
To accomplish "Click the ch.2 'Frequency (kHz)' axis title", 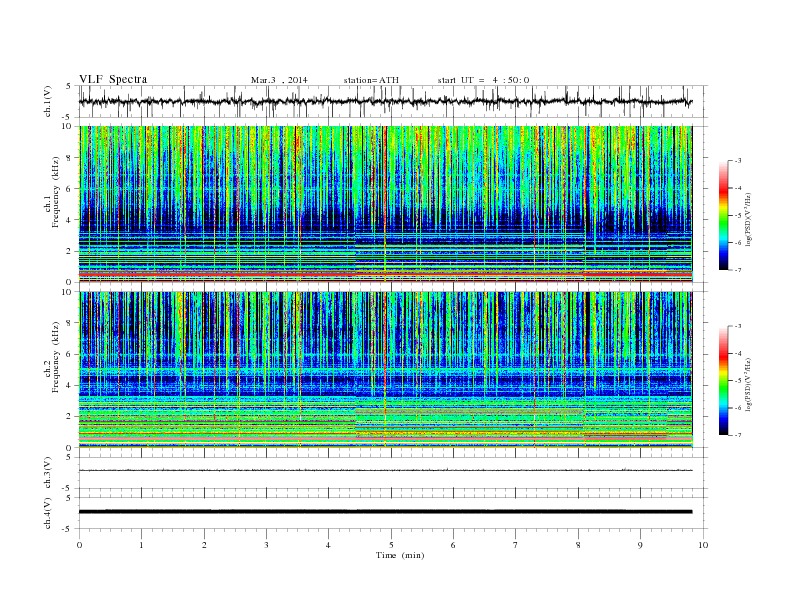I will 56,358.
